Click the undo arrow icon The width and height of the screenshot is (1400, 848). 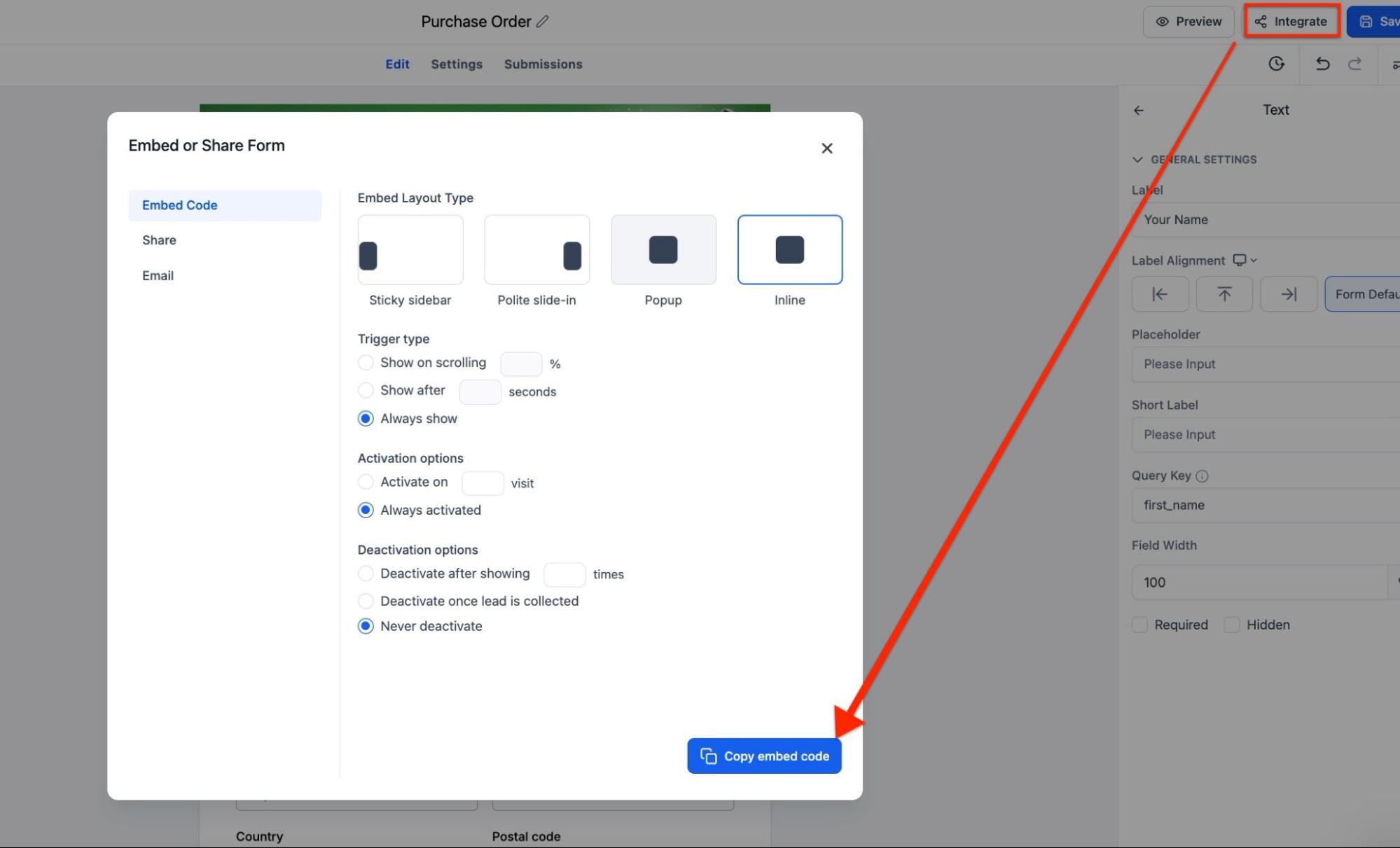coord(1322,64)
